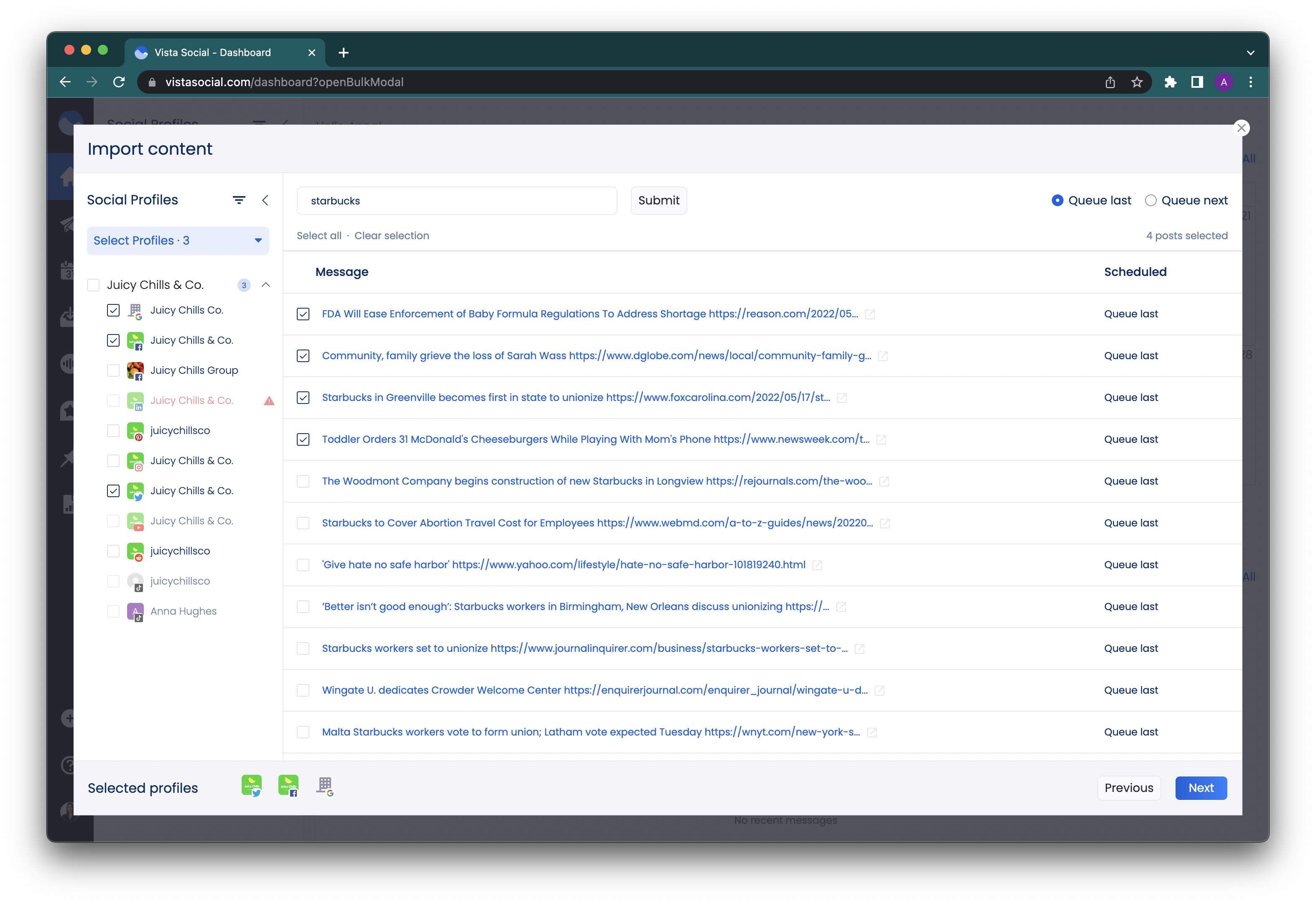The image size is (1316, 904).
Task: Click the Scheduled column header
Action: 1135,273
